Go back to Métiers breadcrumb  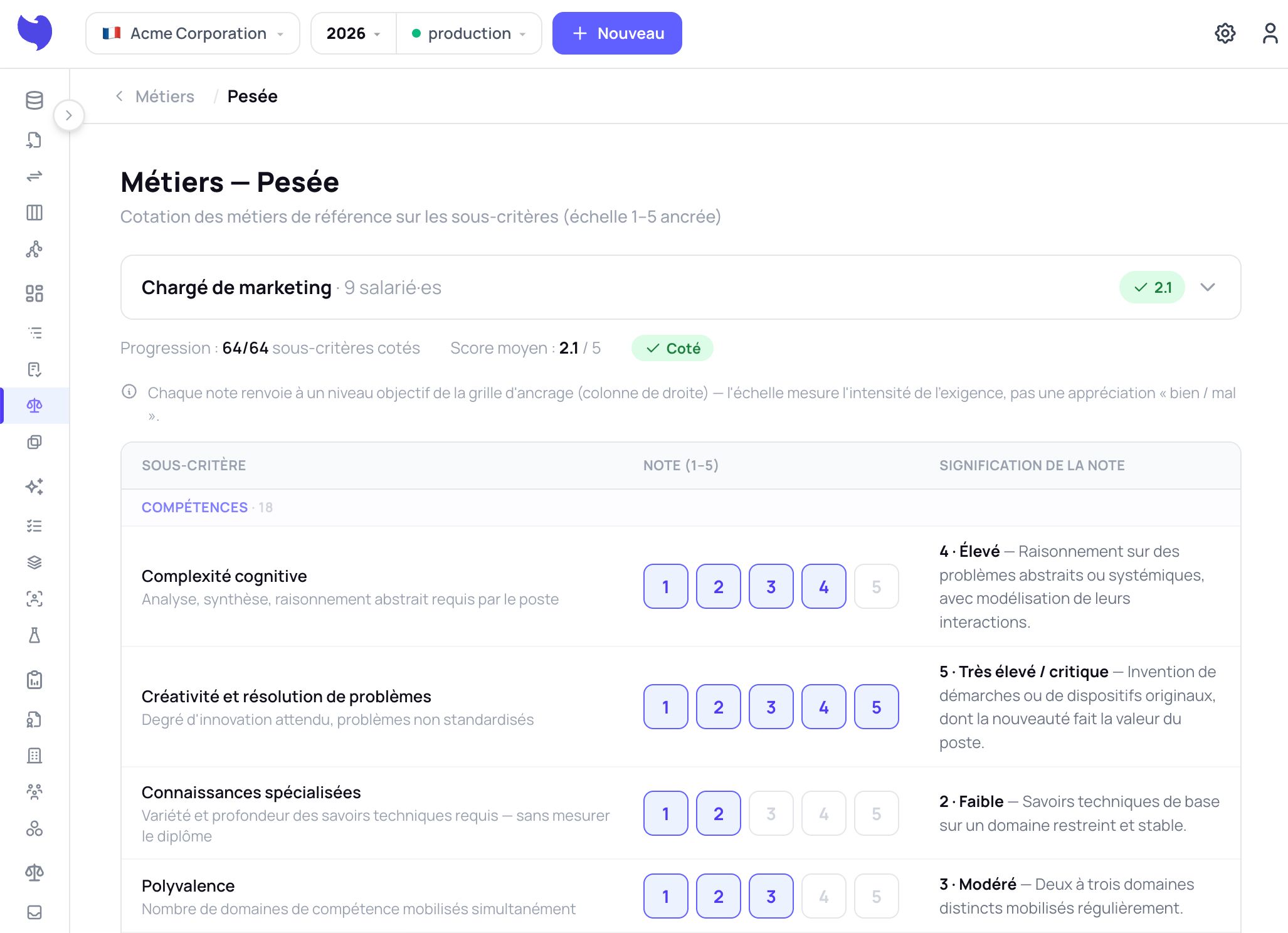(x=164, y=97)
